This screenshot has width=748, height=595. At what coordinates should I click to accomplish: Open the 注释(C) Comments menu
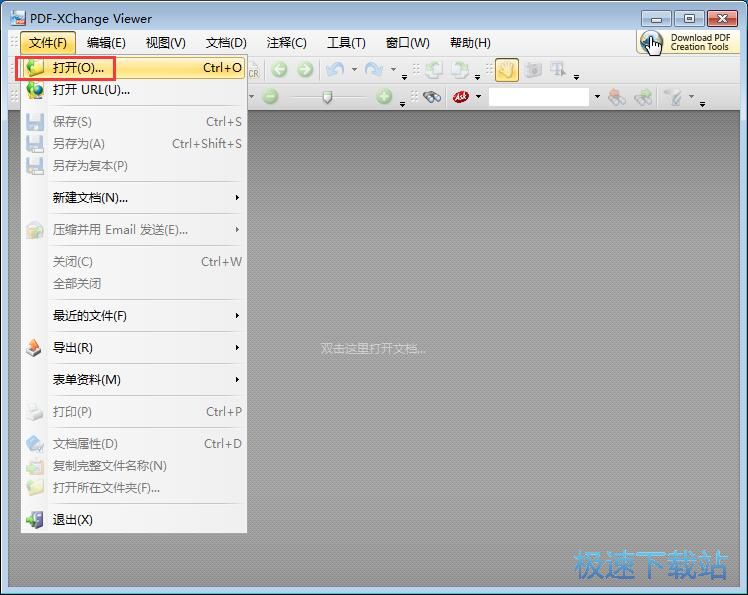click(x=286, y=43)
